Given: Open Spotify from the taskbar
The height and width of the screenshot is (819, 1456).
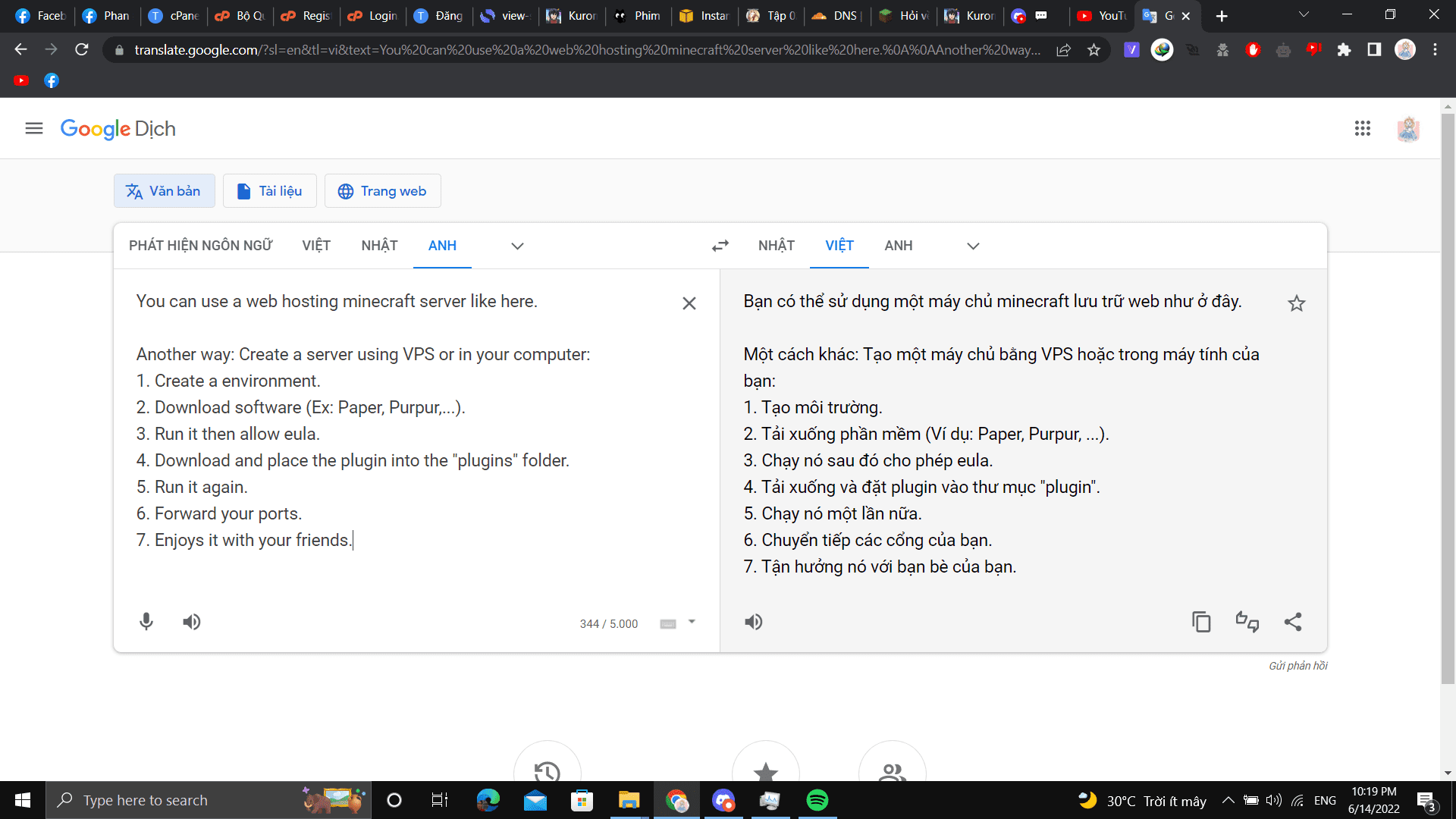Looking at the screenshot, I should pos(817,800).
